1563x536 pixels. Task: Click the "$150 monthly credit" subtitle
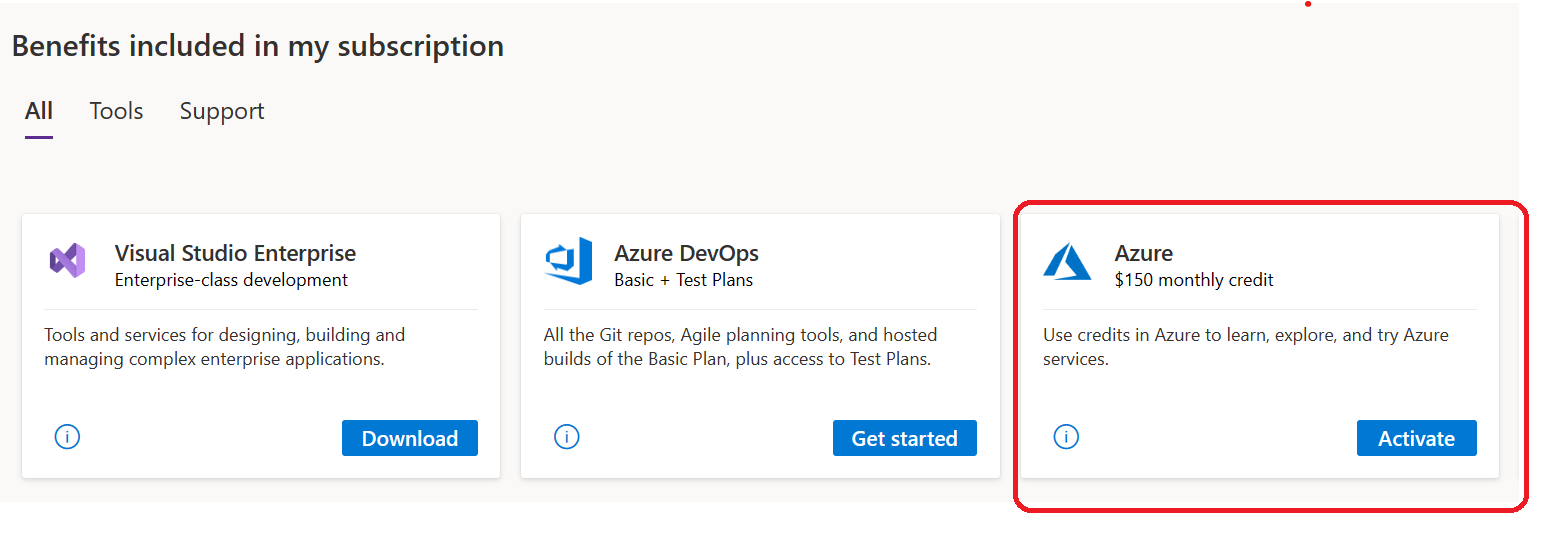[x=1194, y=280]
